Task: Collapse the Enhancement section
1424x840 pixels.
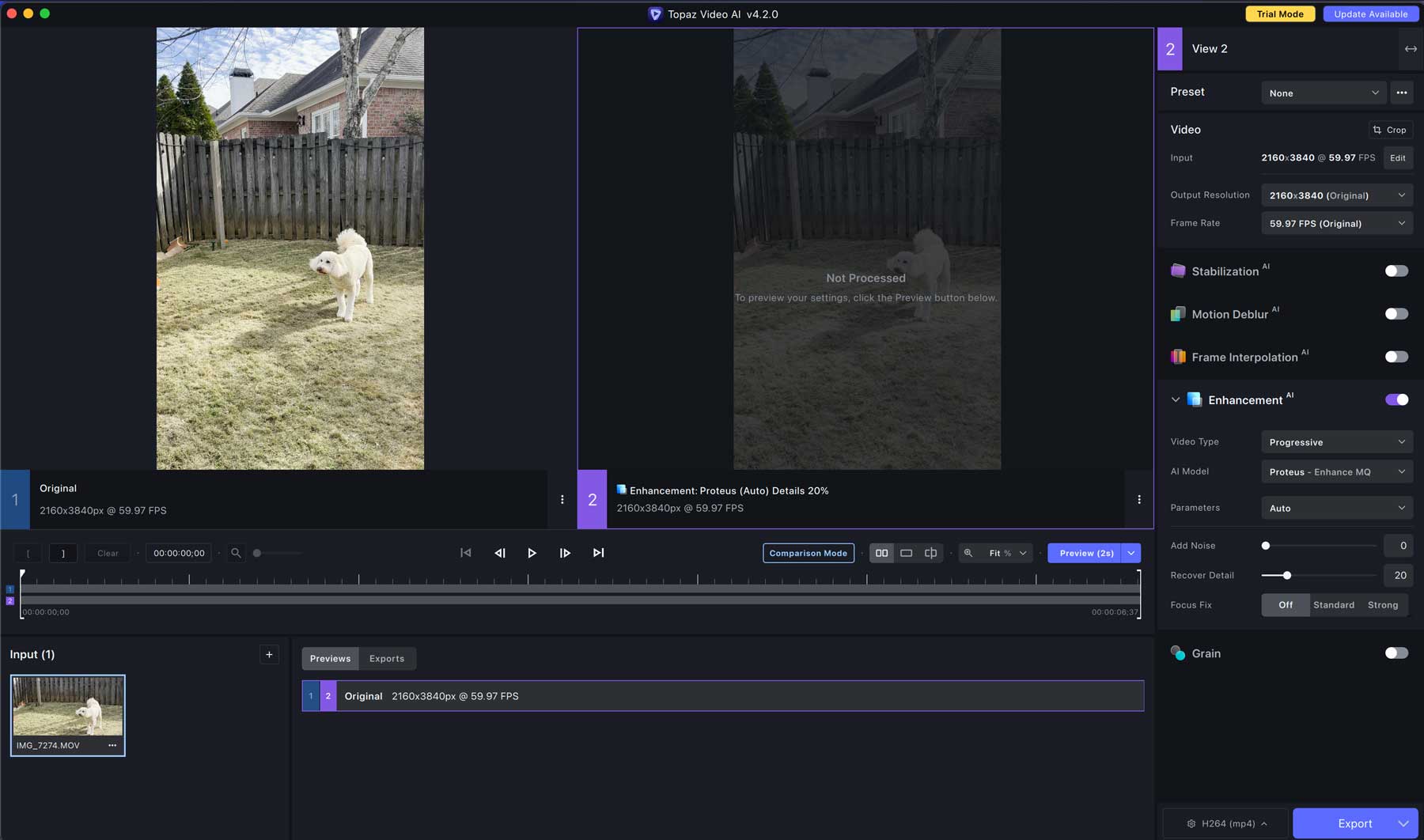Action: (1175, 399)
